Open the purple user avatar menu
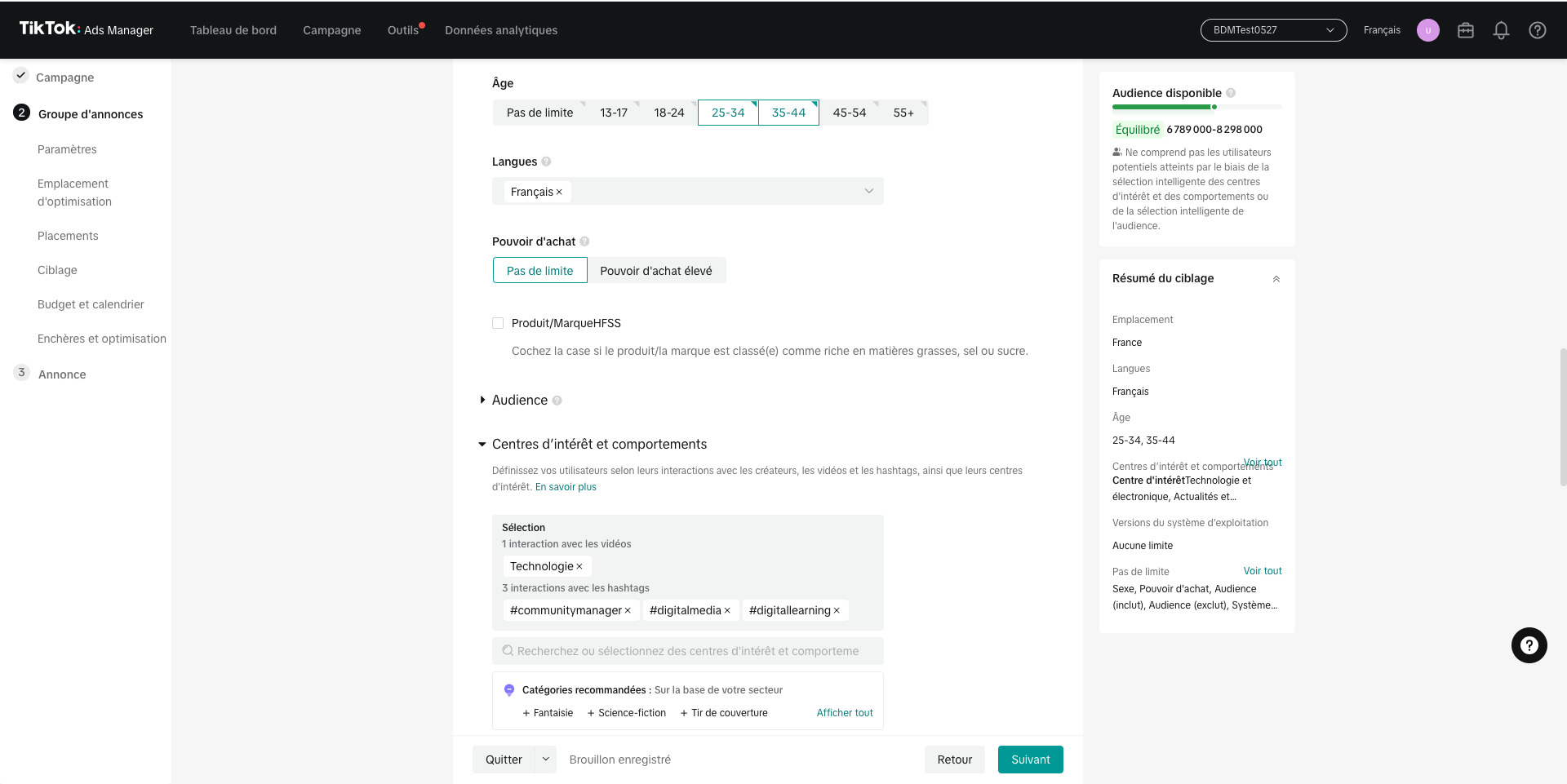This screenshot has height=784, width=1567. [1428, 30]
